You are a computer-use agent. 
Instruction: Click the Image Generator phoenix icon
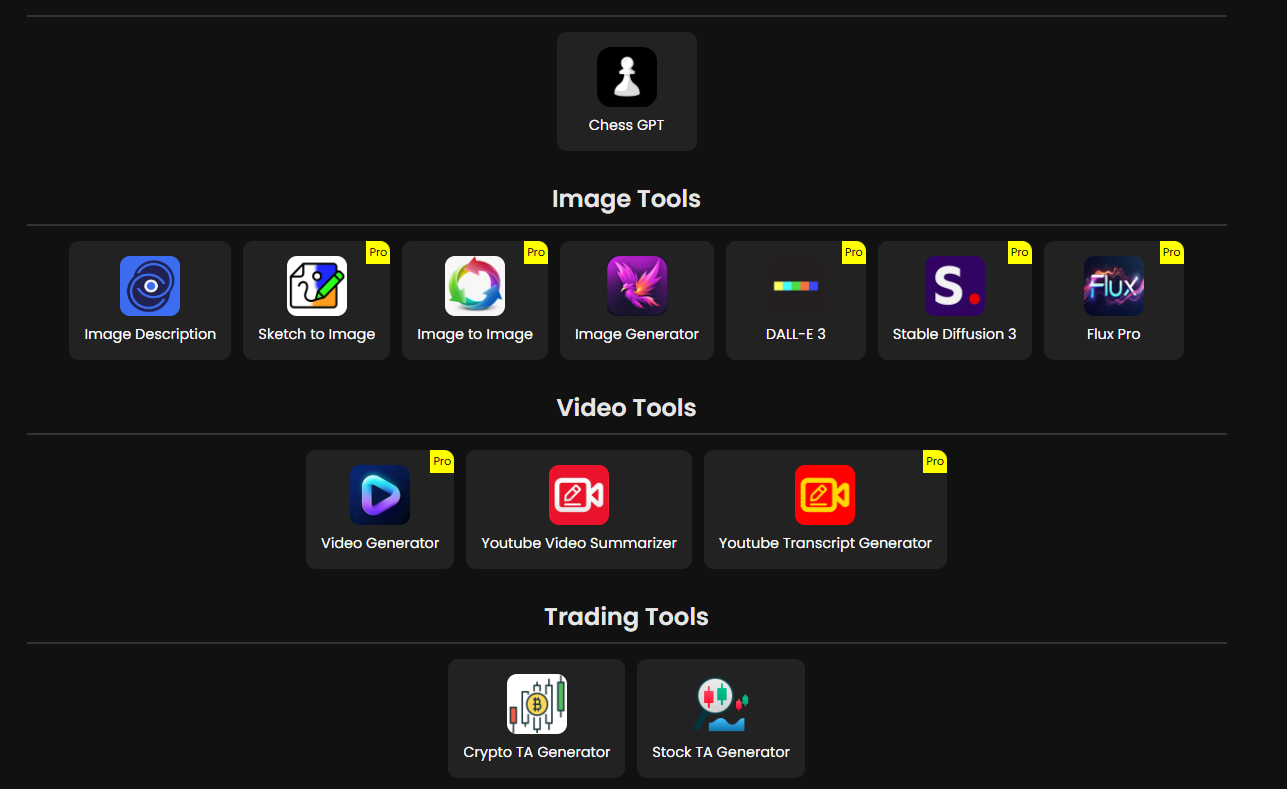(637, 286)
